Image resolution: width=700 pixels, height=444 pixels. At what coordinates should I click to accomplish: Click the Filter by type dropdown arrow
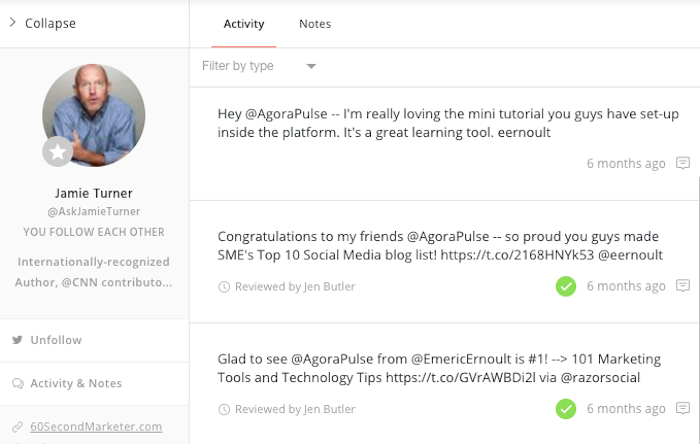click(x=311, y=66)
